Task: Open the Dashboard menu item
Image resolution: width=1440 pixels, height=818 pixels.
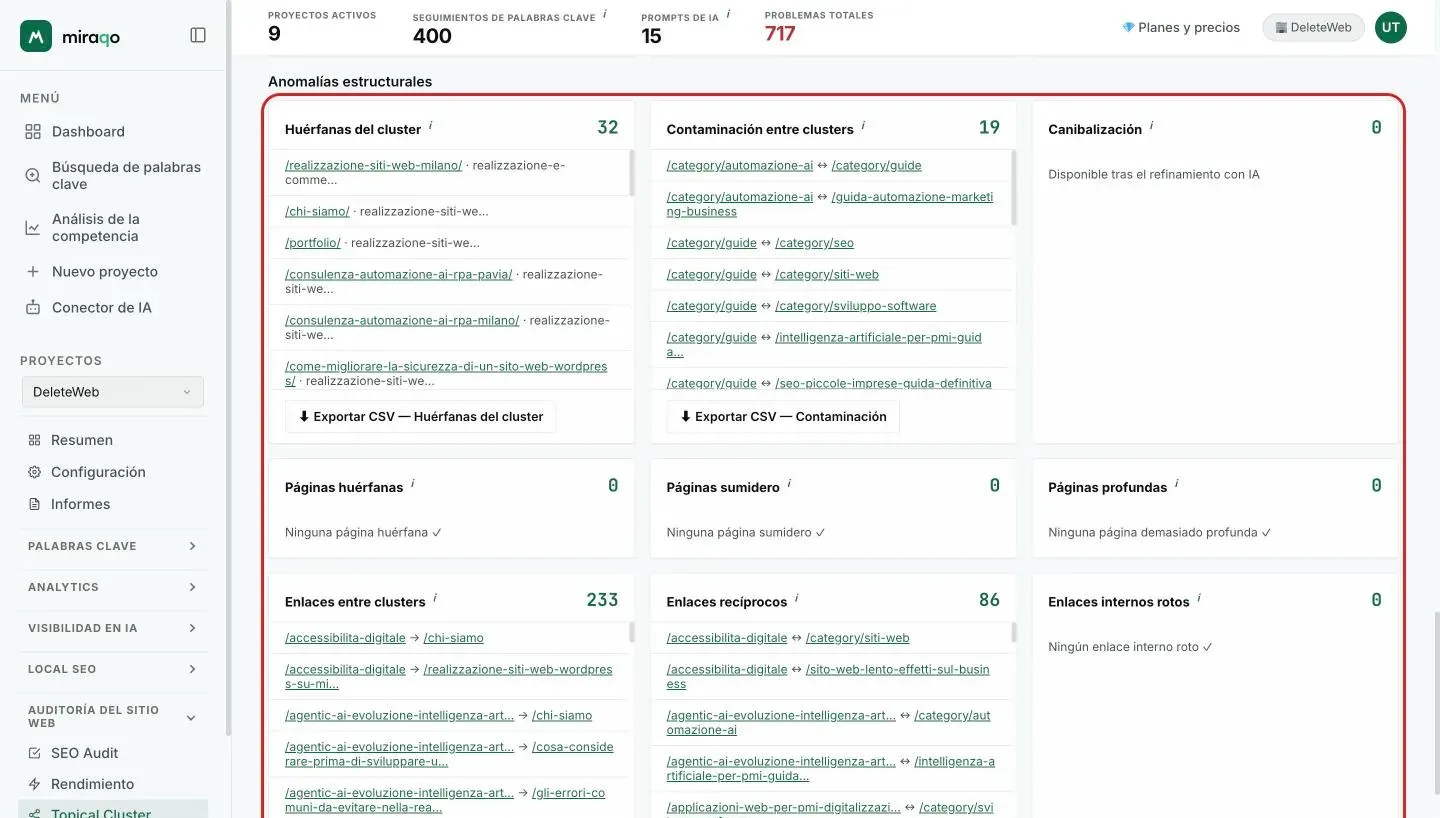Action: [x=88, y=131]
